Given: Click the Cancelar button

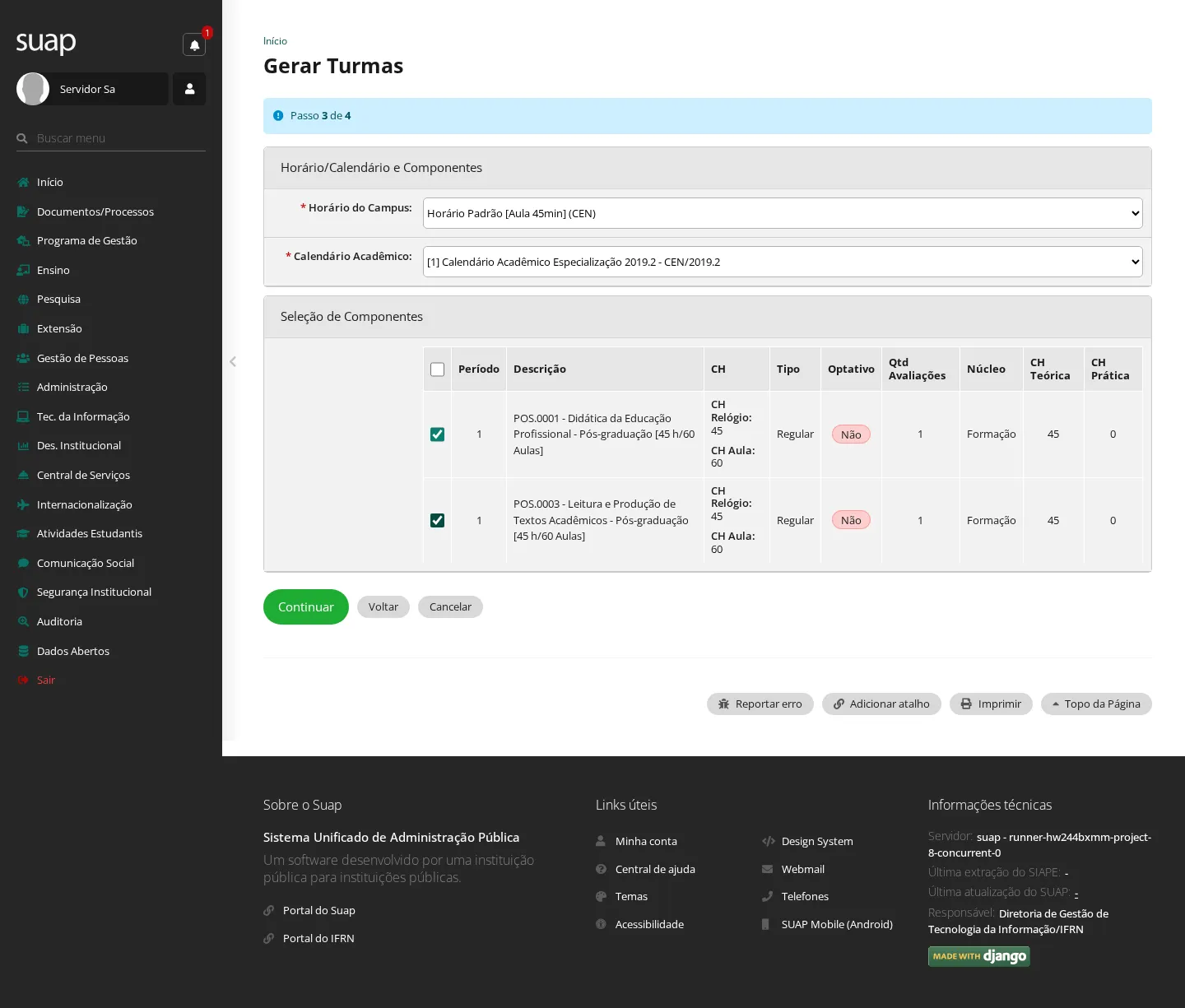Looking at the screenshot, I should (450, 606).
